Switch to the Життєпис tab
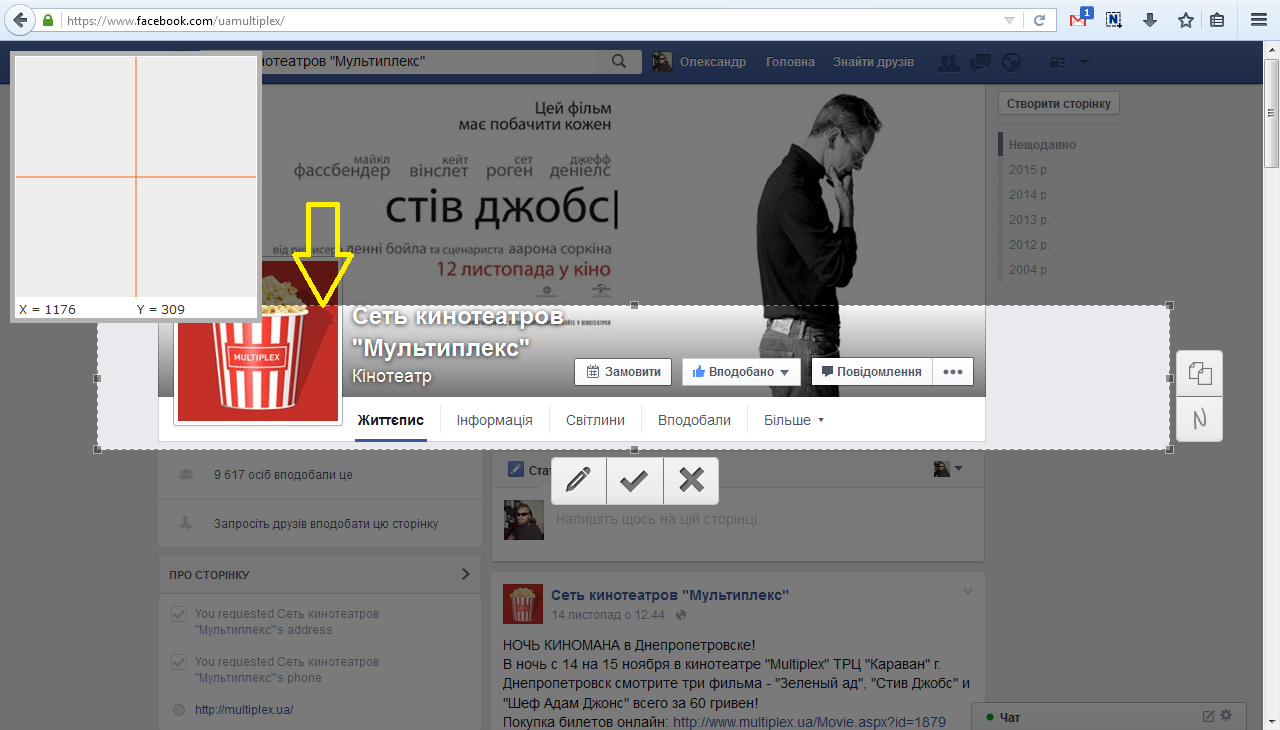Screen dimensions: 1280x730 (x=391, y=420)
